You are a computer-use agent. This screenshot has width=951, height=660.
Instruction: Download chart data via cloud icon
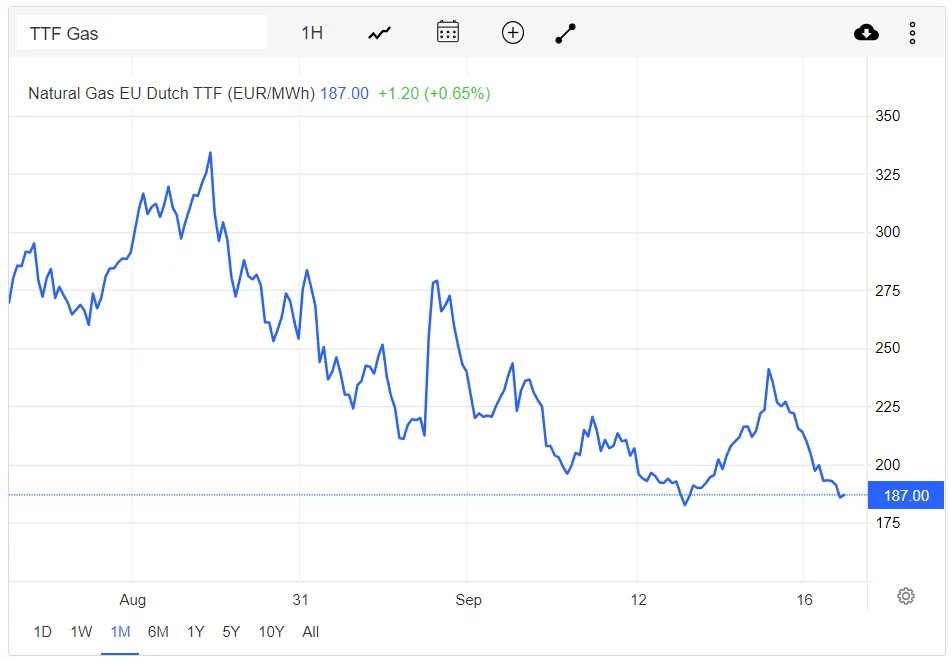coord(866,32)
